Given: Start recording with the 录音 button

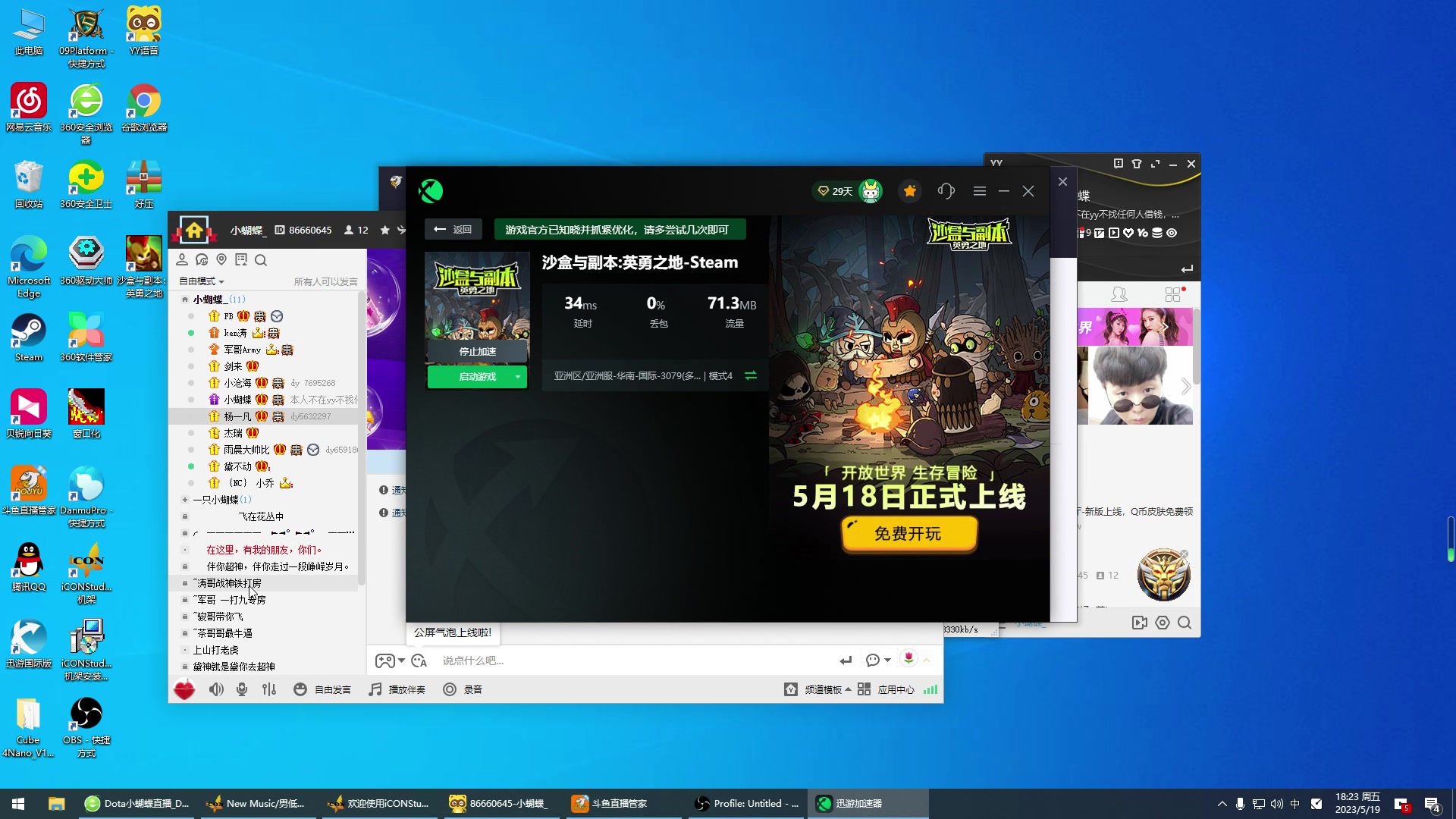Looking at the screenshot, I should click(463, 689).
